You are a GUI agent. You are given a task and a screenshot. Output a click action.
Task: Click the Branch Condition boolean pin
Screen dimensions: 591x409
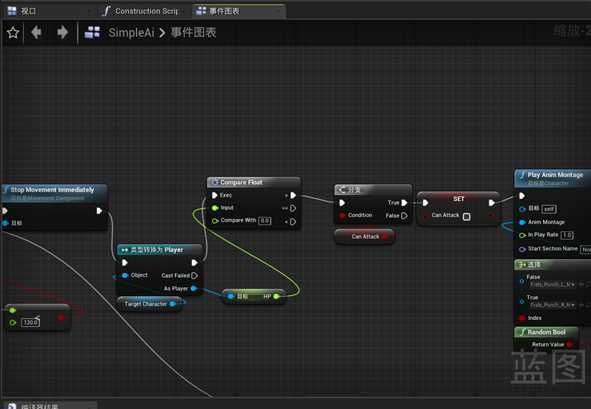coord(342,215)
